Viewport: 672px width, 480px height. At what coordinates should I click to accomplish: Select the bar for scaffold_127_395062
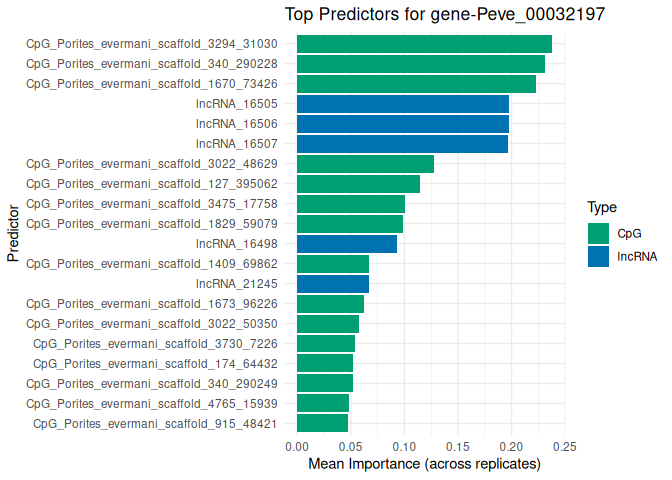click(x=358, y=184)
